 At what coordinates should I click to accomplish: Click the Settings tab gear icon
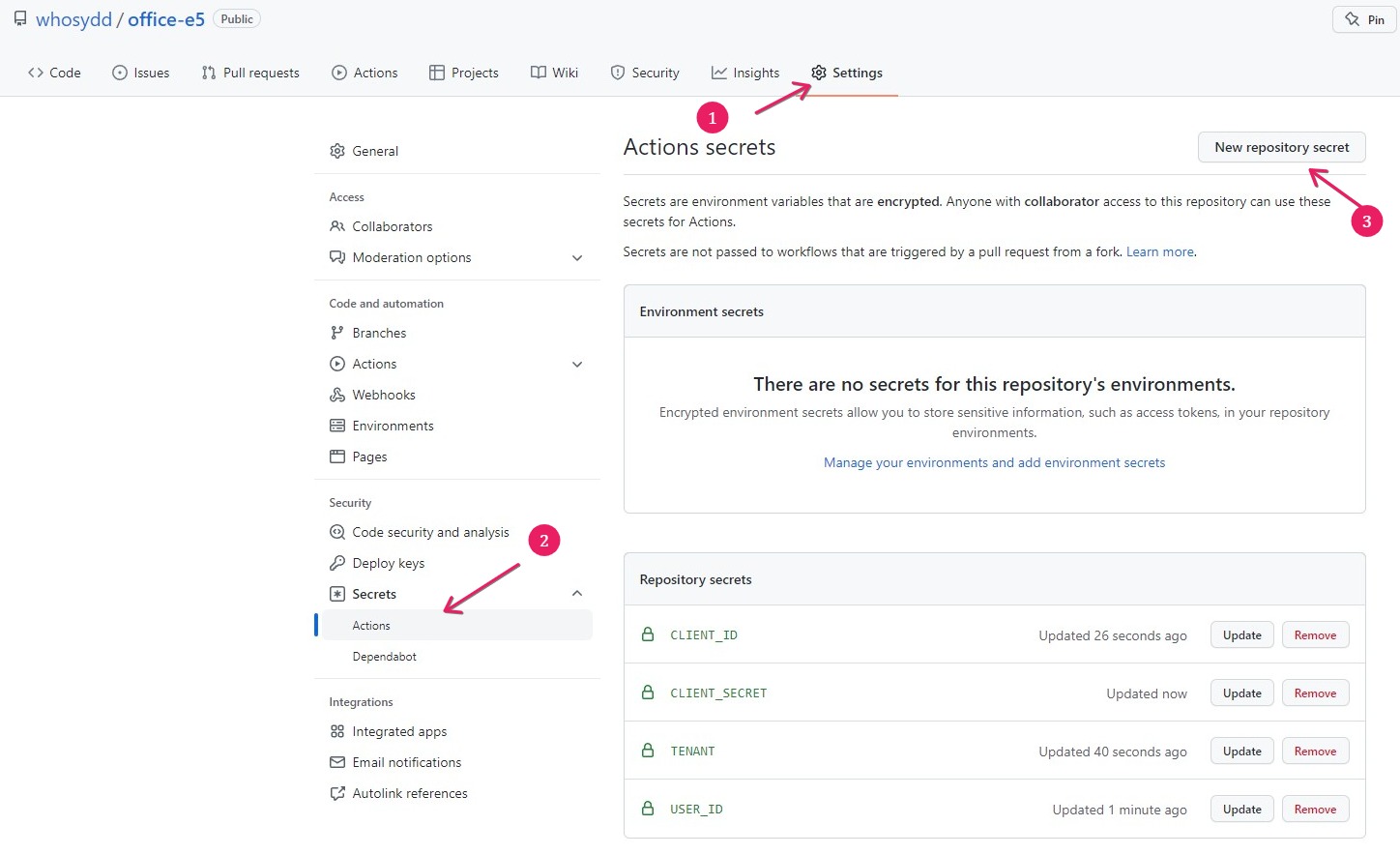coord(819,73)
